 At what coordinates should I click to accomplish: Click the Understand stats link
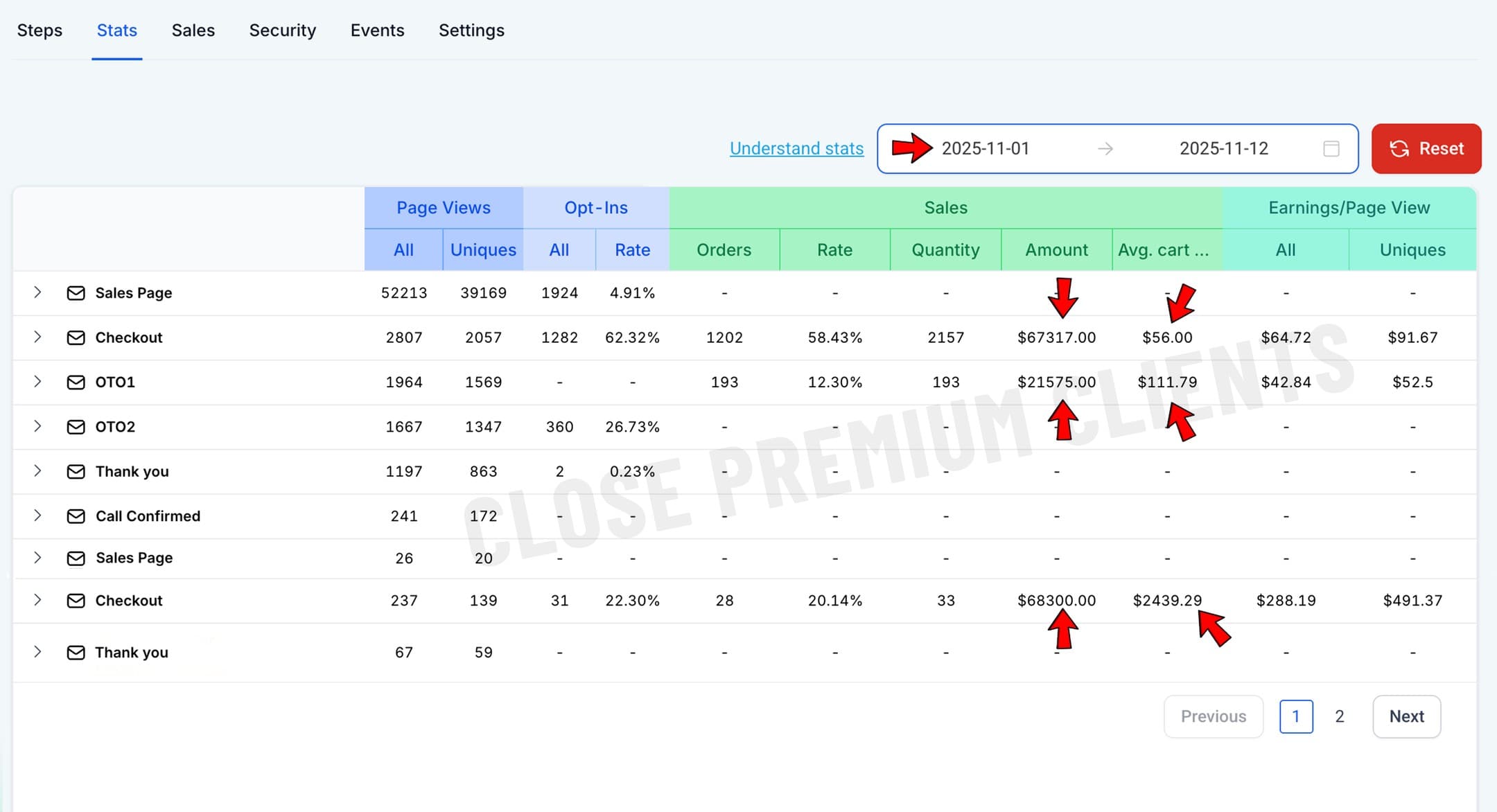click(x=796, y=148)
